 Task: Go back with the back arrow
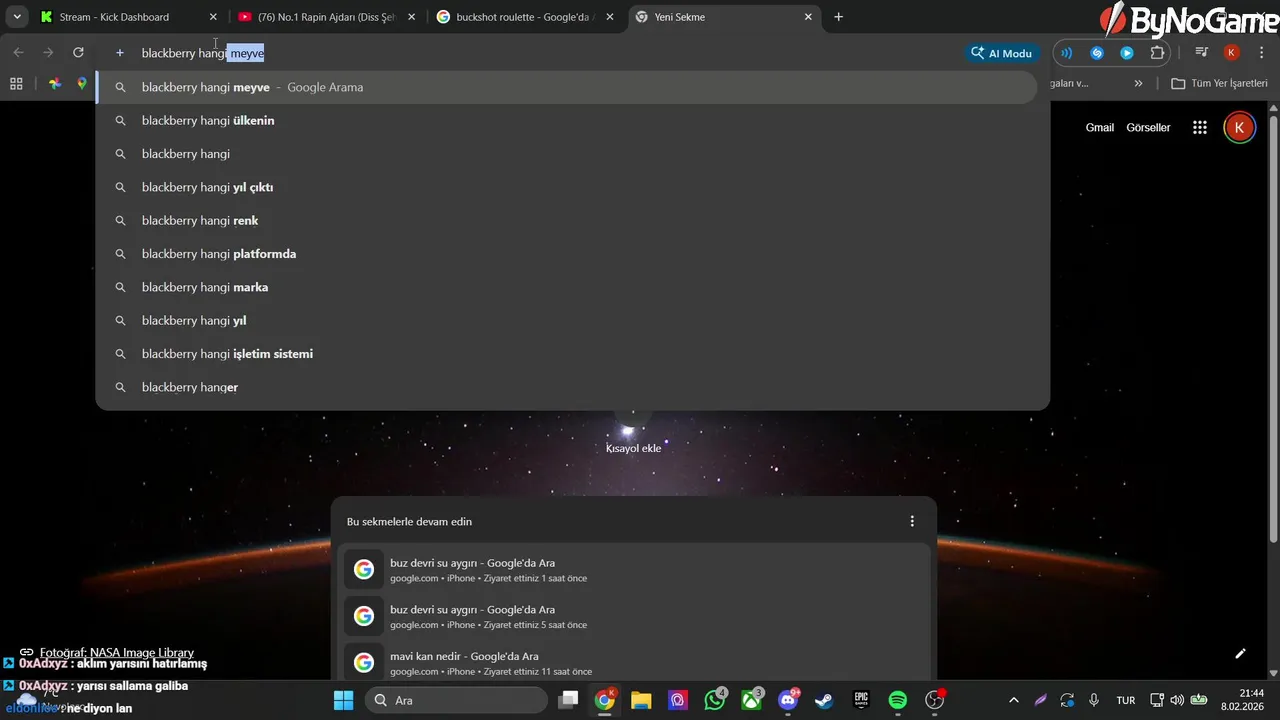pyautogui.click(x=18, y=53)
